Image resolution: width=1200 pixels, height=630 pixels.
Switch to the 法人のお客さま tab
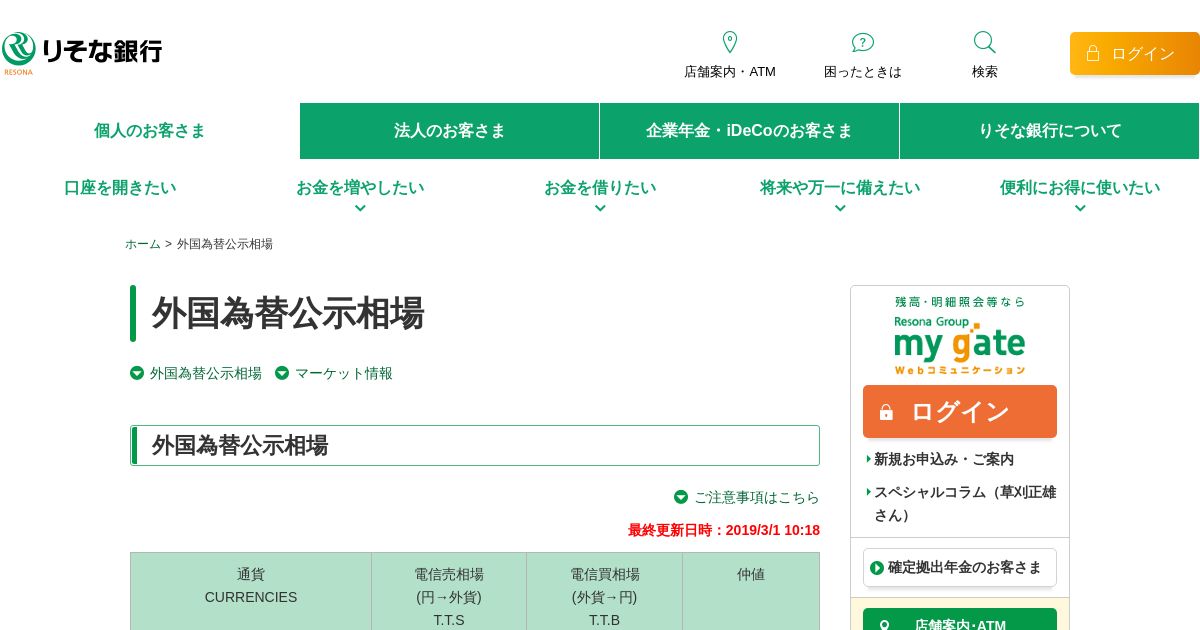[450, 131]
